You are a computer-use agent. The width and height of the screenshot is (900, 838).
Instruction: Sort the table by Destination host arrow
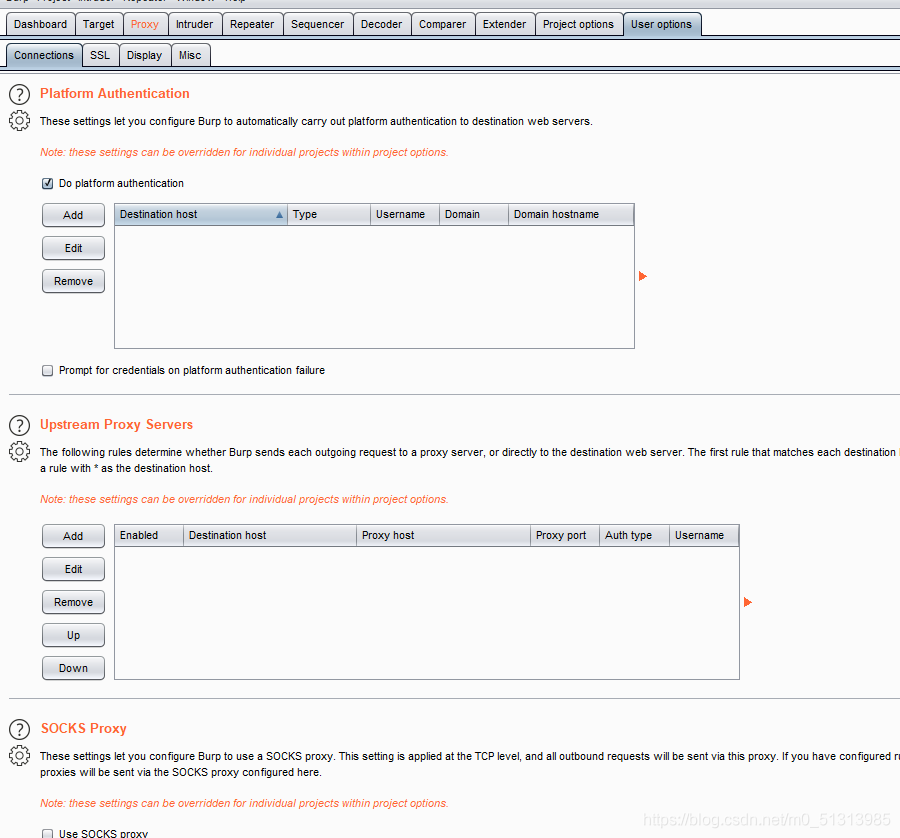click(x=279, y=215)
